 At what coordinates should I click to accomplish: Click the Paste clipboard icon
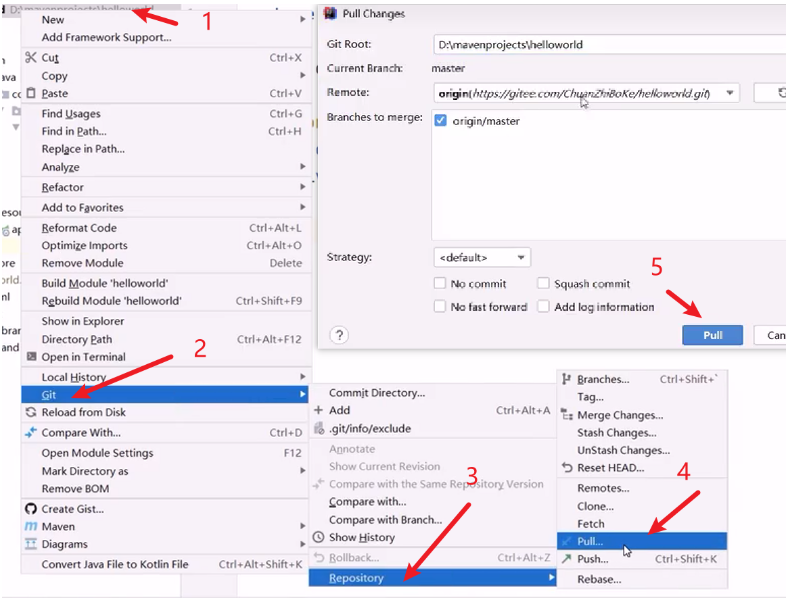[x=31, y=93]
